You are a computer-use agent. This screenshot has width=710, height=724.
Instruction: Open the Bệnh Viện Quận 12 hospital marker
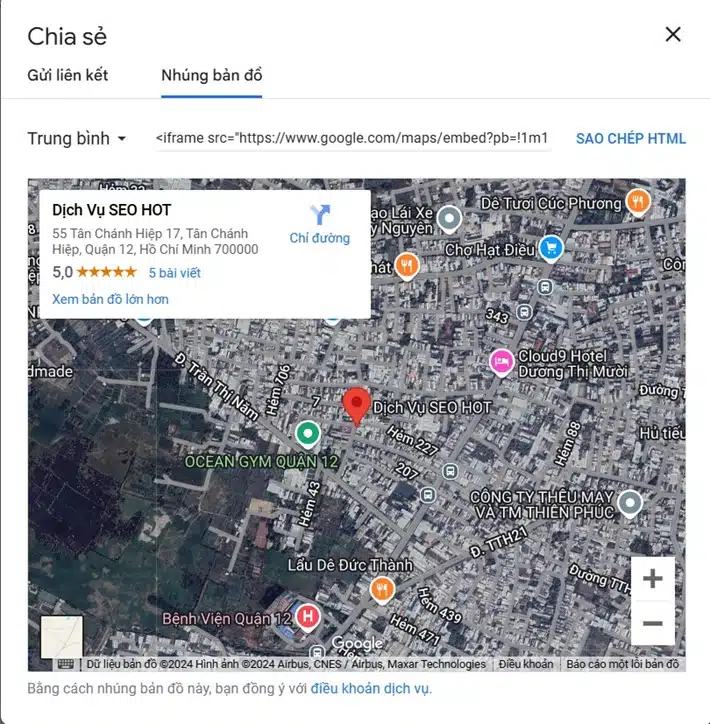click(308, 617)
